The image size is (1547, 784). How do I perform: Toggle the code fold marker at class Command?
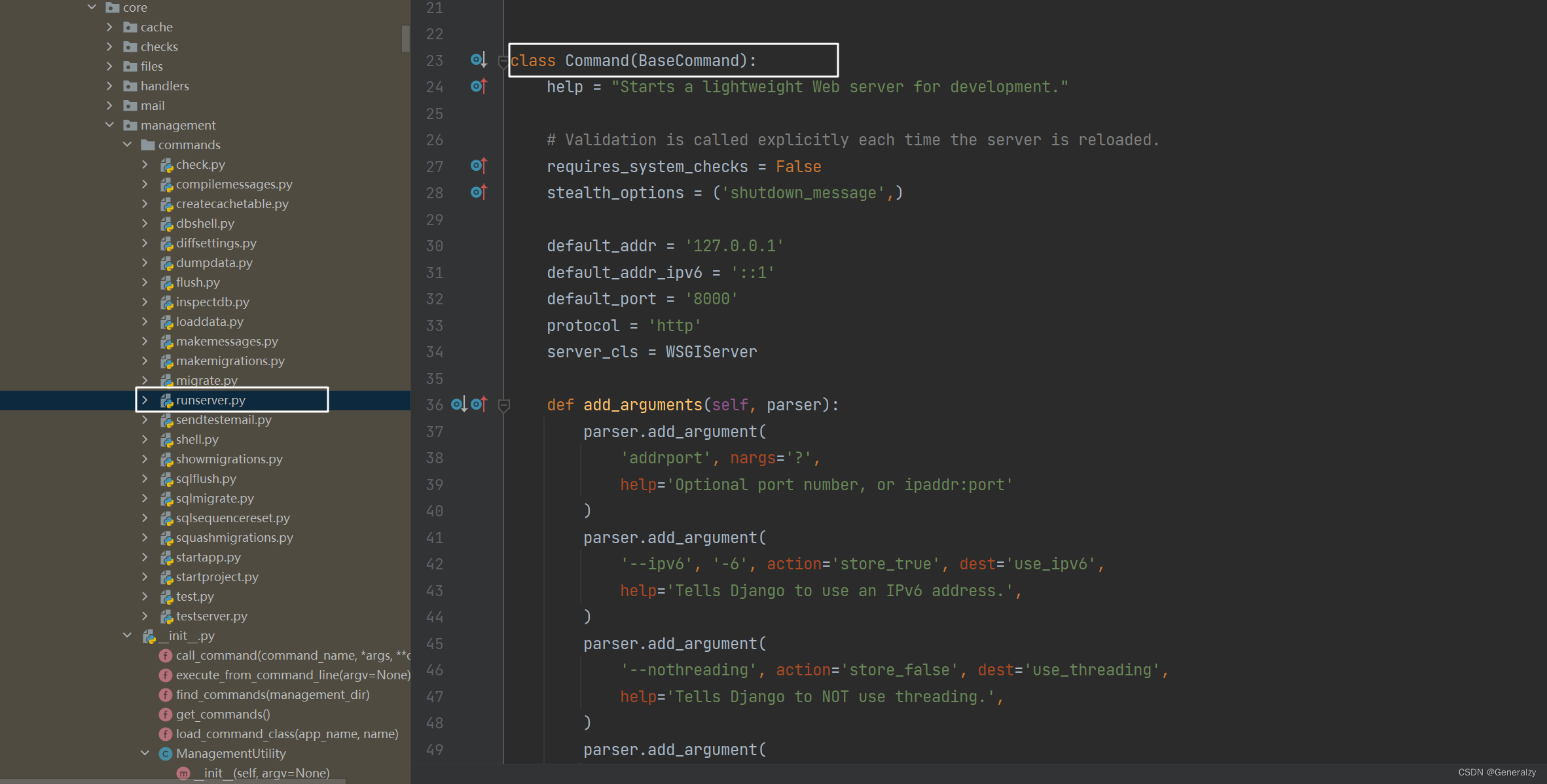point(503,62)
